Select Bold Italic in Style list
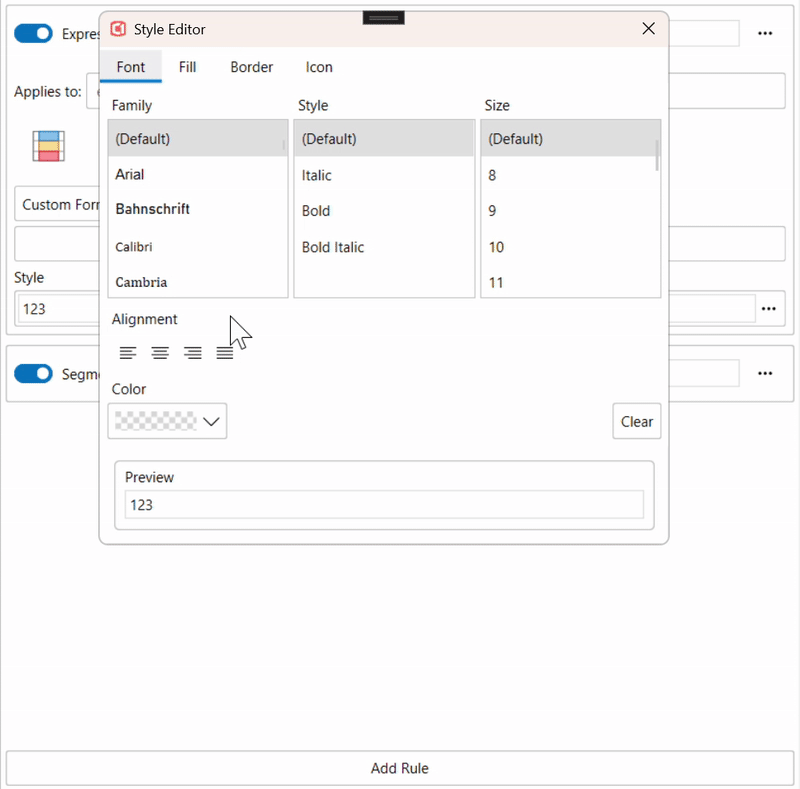Screen dimensions: 800x789 point(333,247)
